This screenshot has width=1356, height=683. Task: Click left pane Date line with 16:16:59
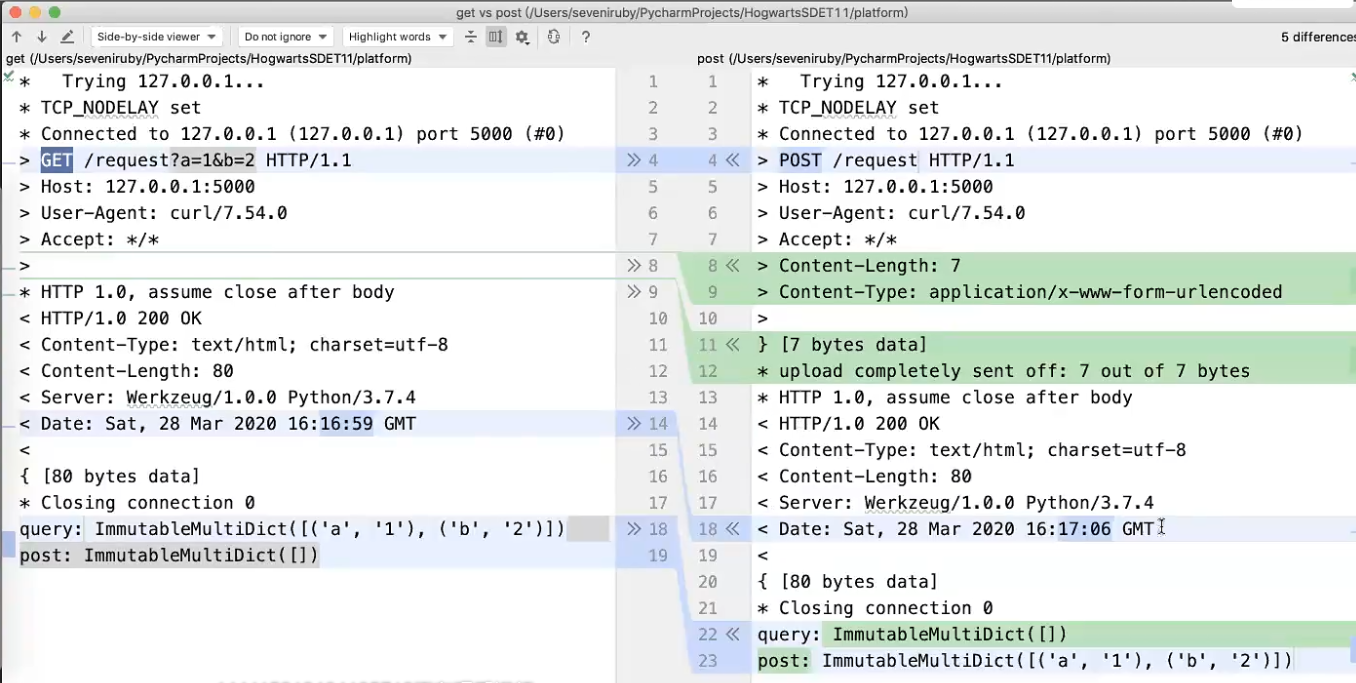coord(217,424)
